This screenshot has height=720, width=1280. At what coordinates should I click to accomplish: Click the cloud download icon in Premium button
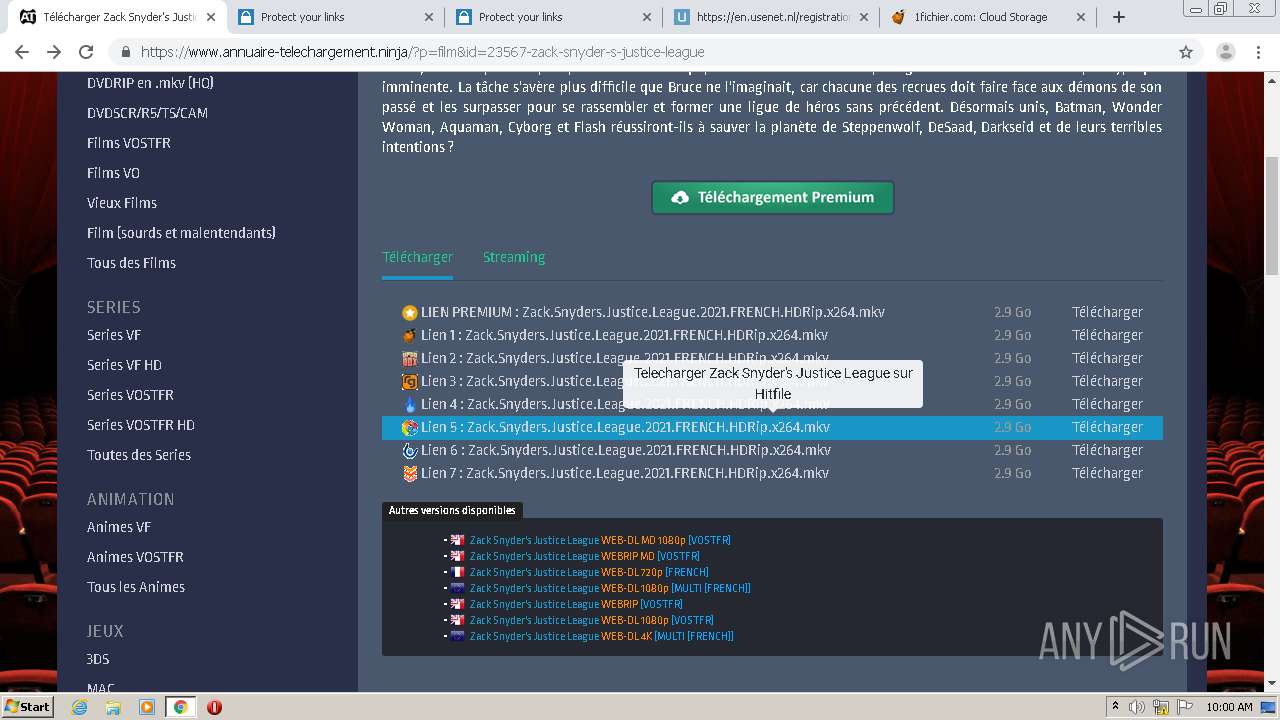click(x=680, y=198)
